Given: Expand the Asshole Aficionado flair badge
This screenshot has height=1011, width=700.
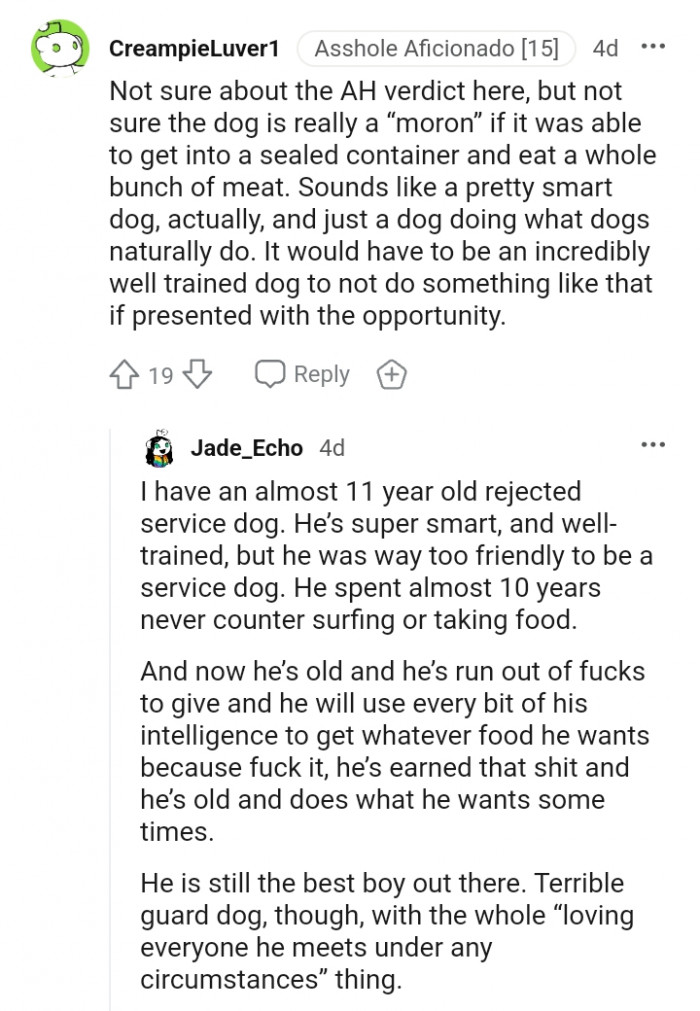Looking at the screenshot, I should point(436,47).
